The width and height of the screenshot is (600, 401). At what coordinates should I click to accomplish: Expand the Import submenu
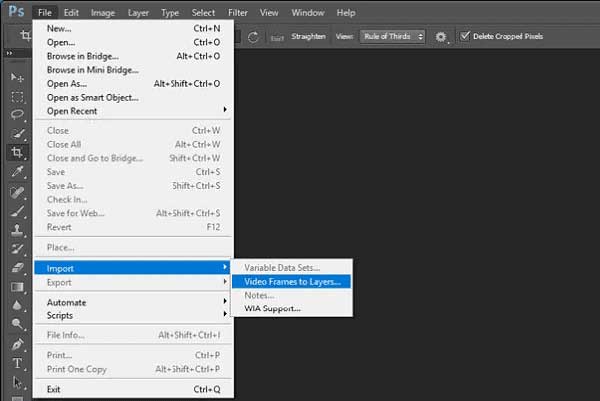[x=132, y=268]
